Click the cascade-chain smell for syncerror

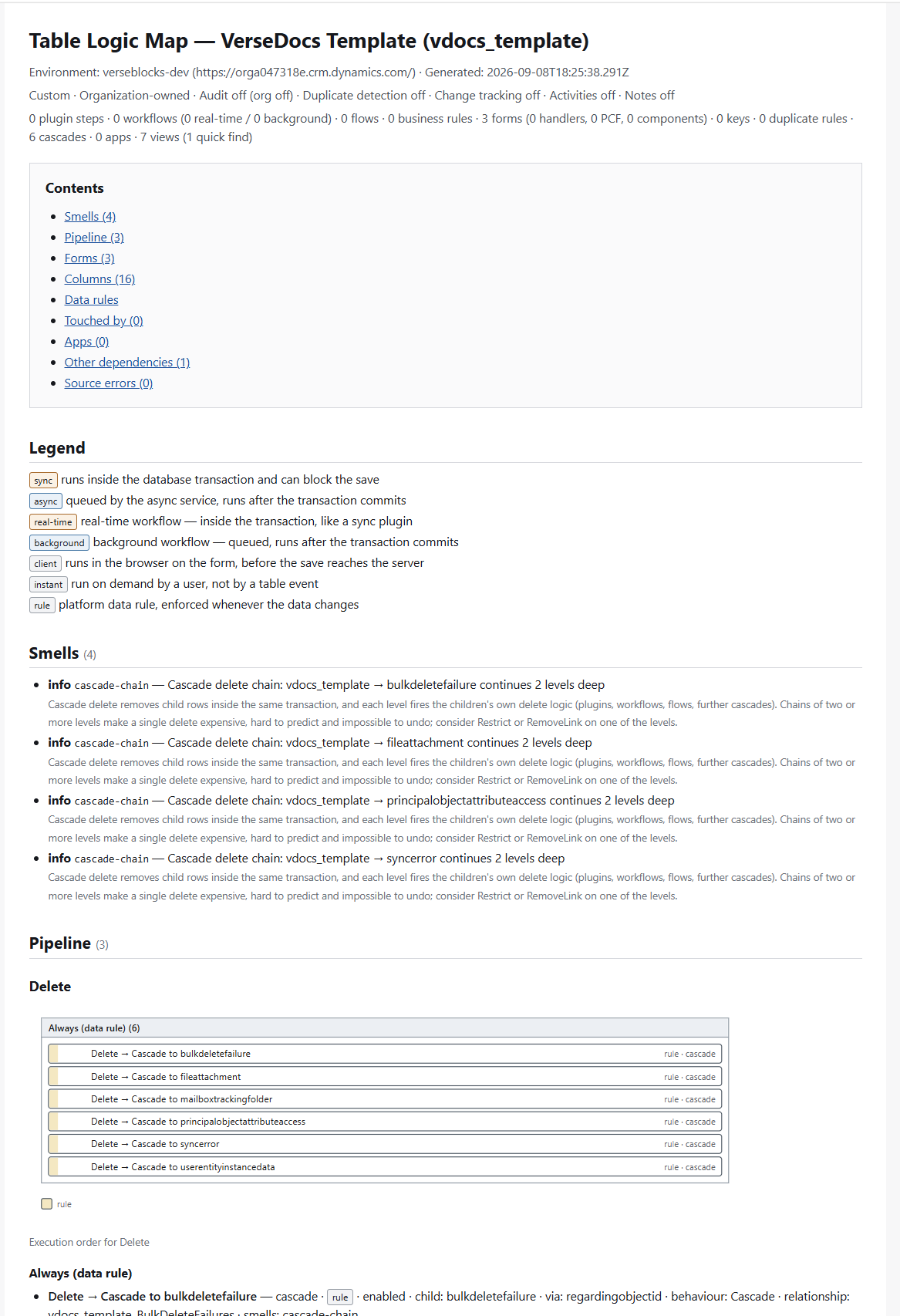306,859
